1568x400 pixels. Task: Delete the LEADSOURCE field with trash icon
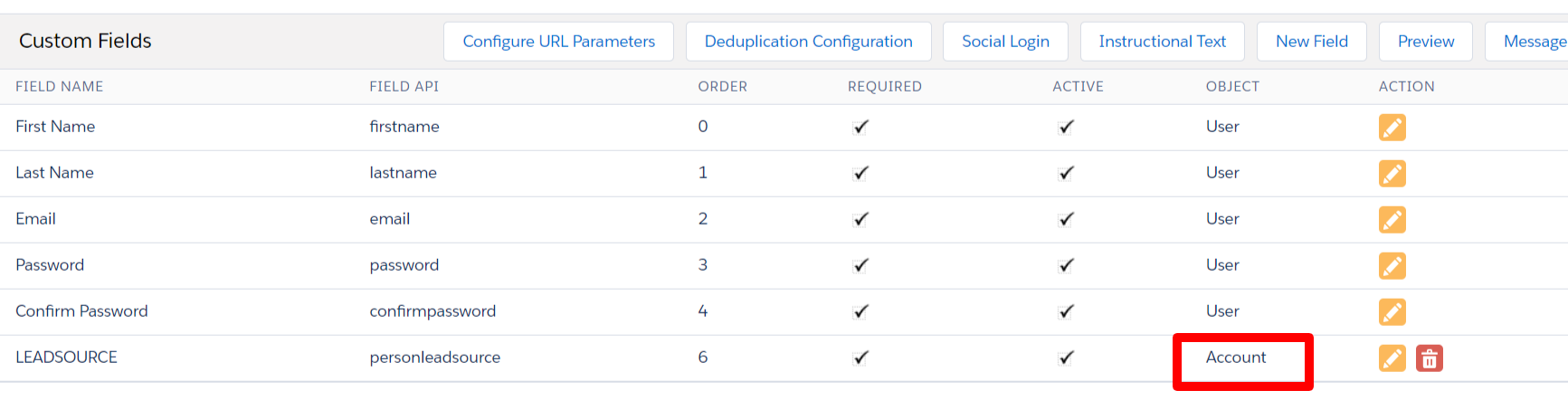1429,358
